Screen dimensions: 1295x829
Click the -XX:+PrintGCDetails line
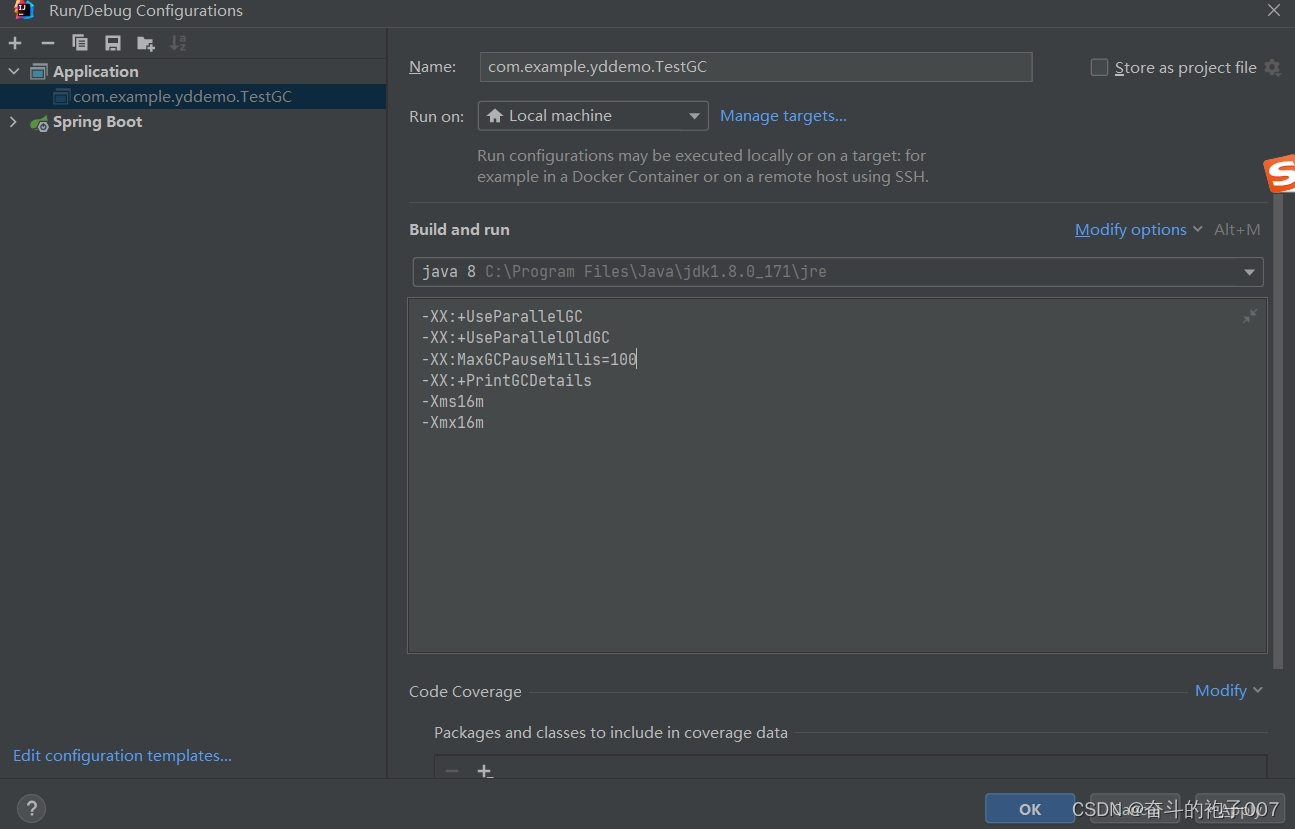point(506,381)
